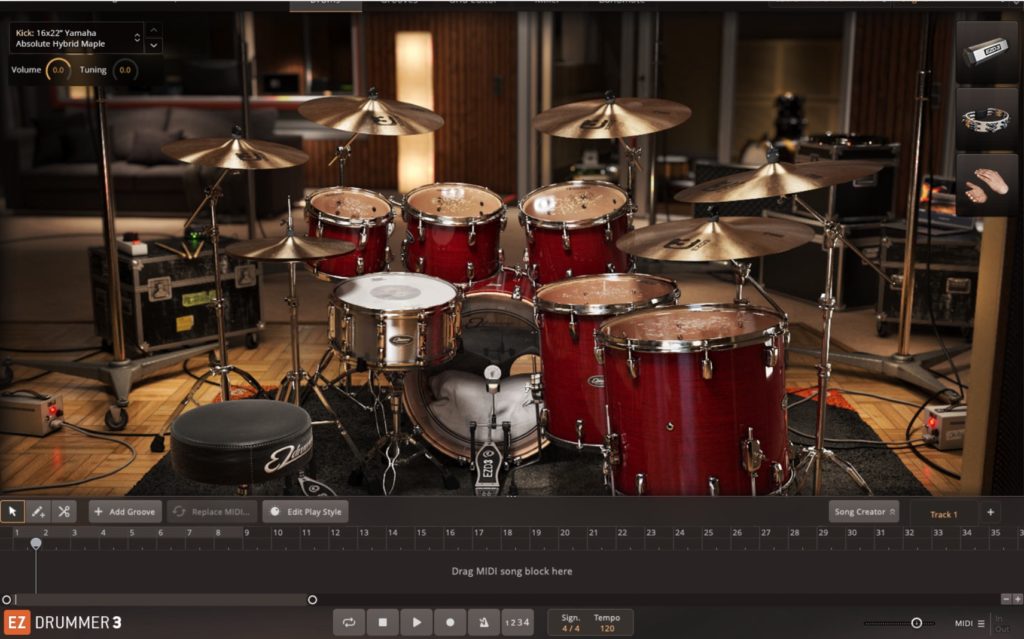The image size is (1024, 639).
Task: Open Edit Play Style
Action: pyautogui.click(x=306, y=512)
